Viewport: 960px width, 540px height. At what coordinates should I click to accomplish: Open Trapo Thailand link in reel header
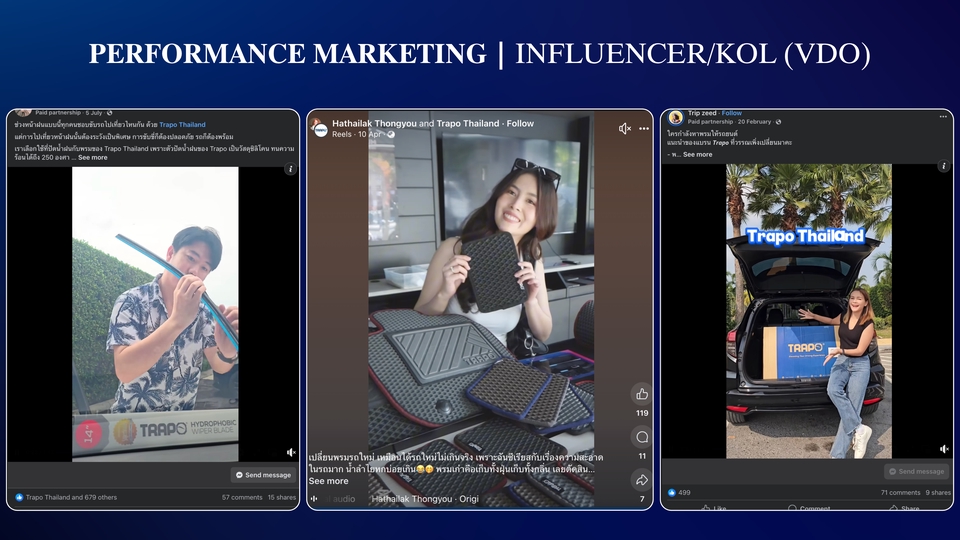468,124
